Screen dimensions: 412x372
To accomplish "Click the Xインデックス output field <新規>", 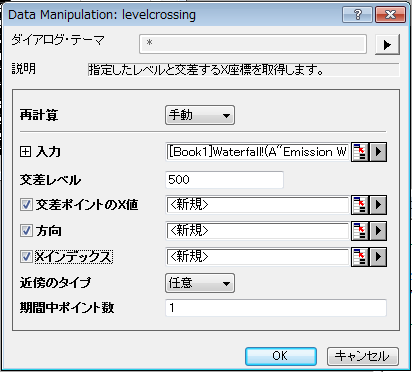I will (x=257, y=257).
